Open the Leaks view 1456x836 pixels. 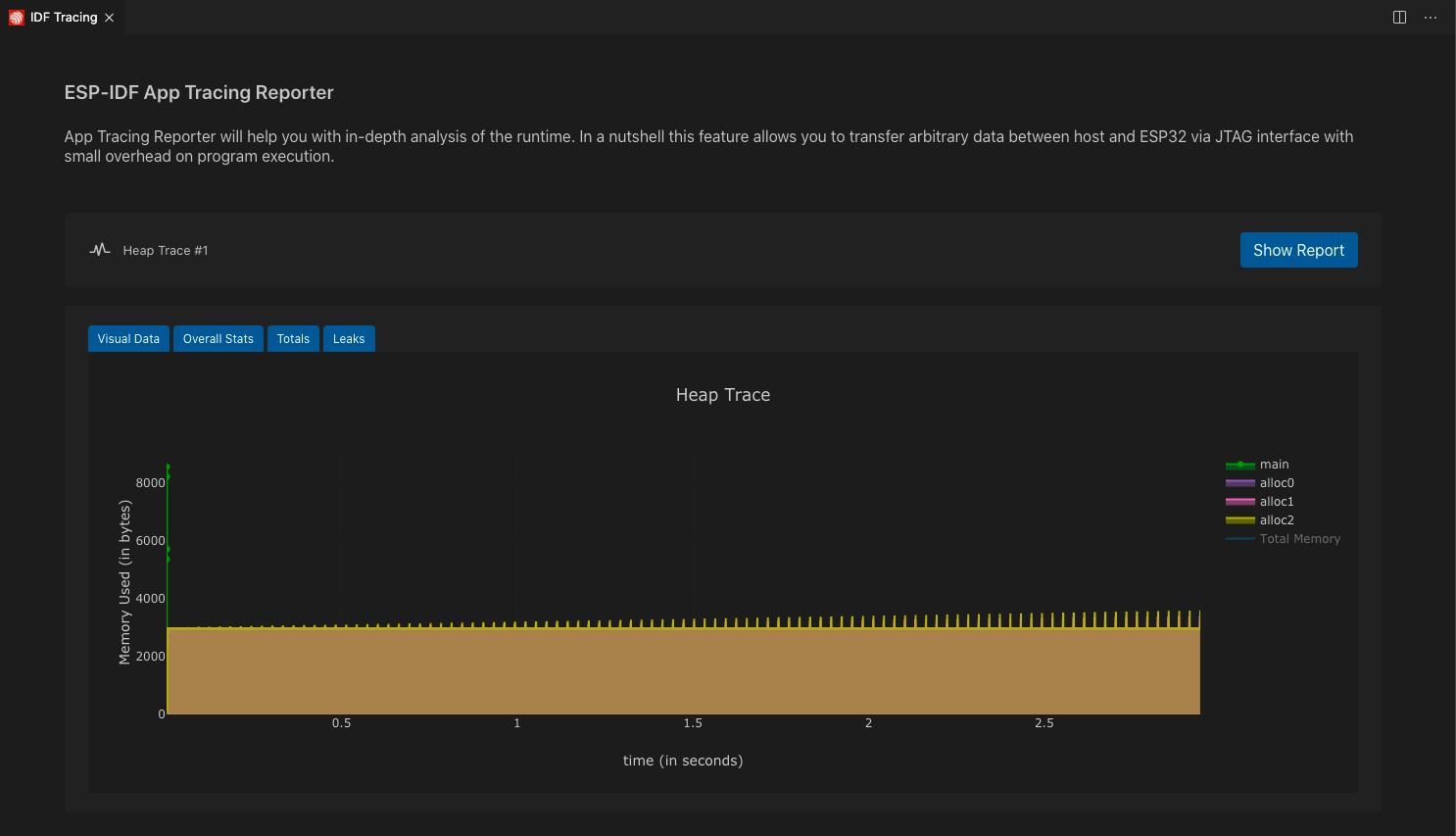[x=349, y=338]
